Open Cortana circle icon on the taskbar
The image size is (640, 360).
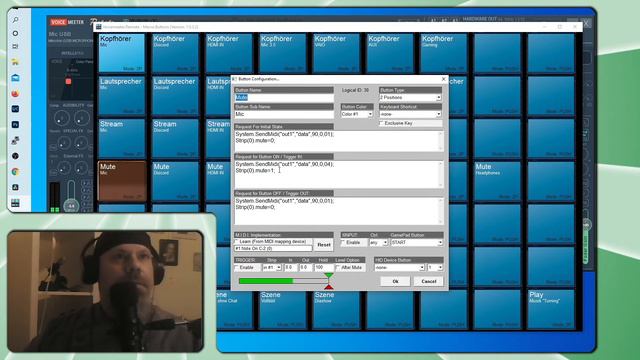pos(16,33)
